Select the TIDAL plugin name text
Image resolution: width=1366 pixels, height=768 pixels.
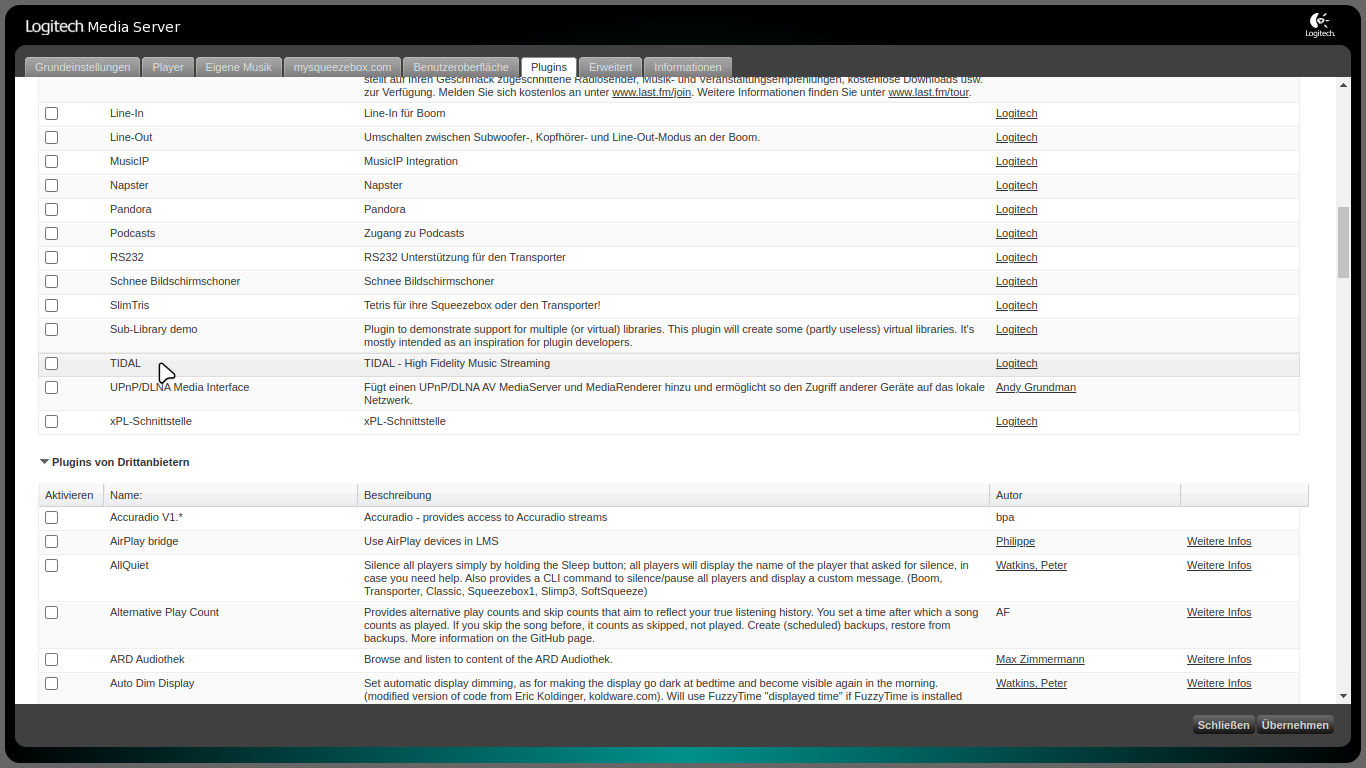coord(125,363)
